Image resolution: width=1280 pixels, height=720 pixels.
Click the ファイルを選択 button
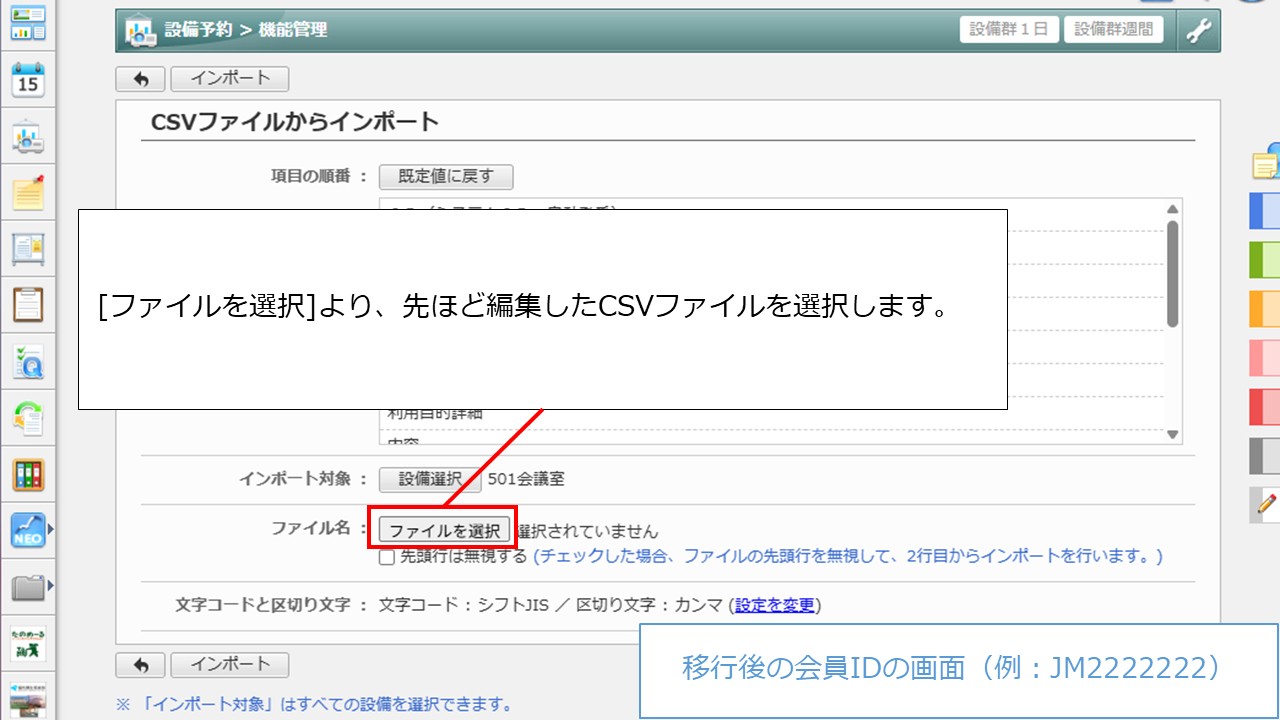(444, 530)
